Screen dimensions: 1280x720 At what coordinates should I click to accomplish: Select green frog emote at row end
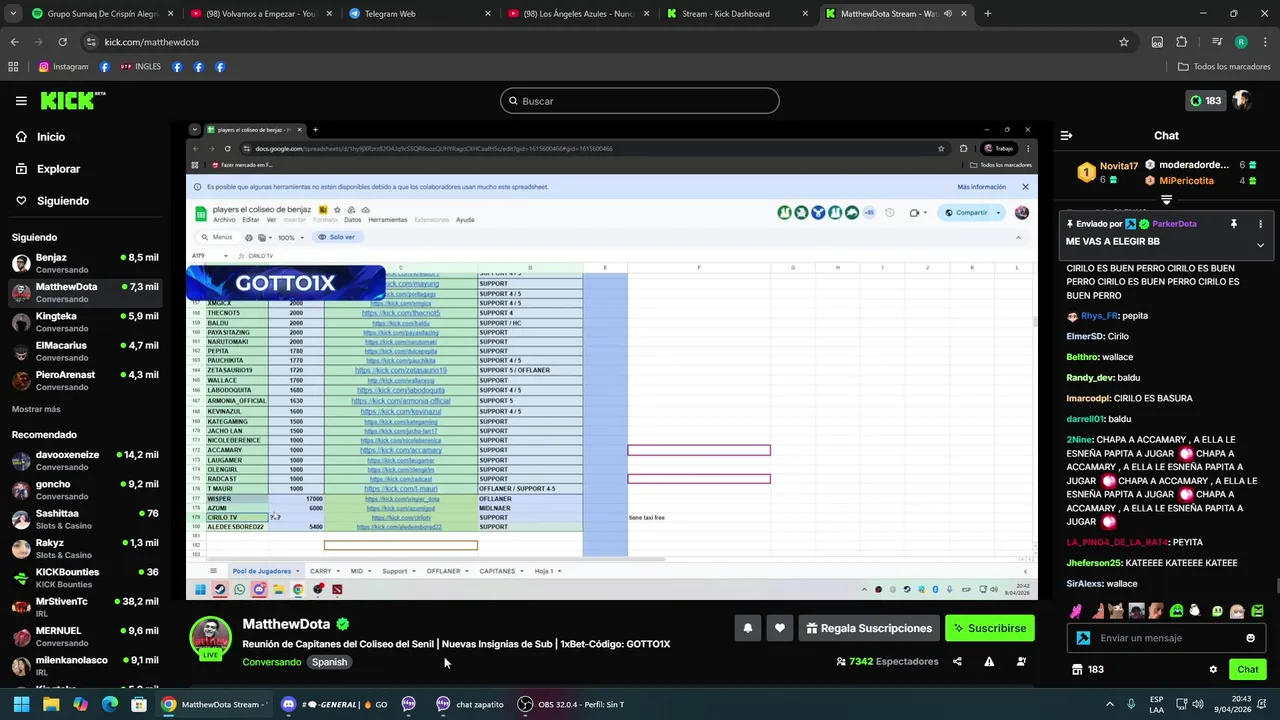(1257, 611)
